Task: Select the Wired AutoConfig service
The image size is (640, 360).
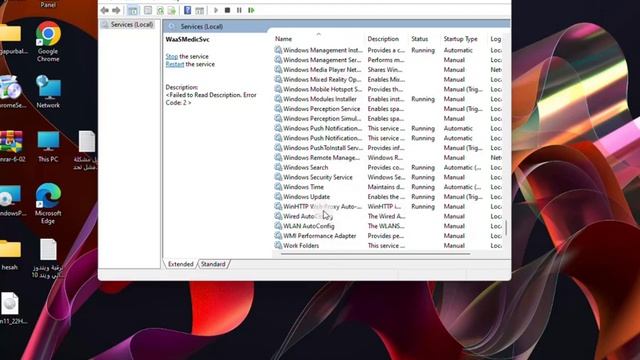Action: [x=387, y=216]
